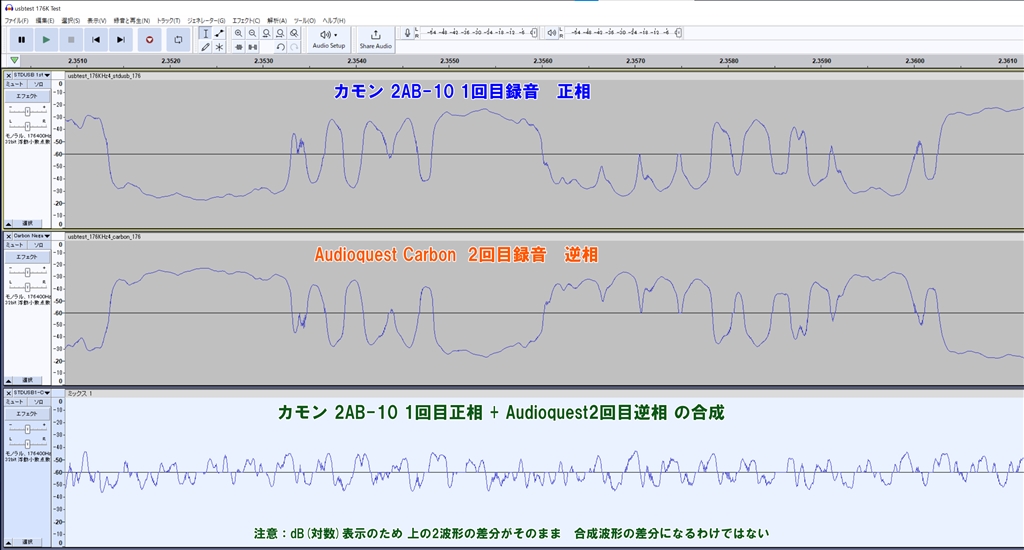Open the 表示(V) menu
1024x550 pixels.
coord(97,21)
